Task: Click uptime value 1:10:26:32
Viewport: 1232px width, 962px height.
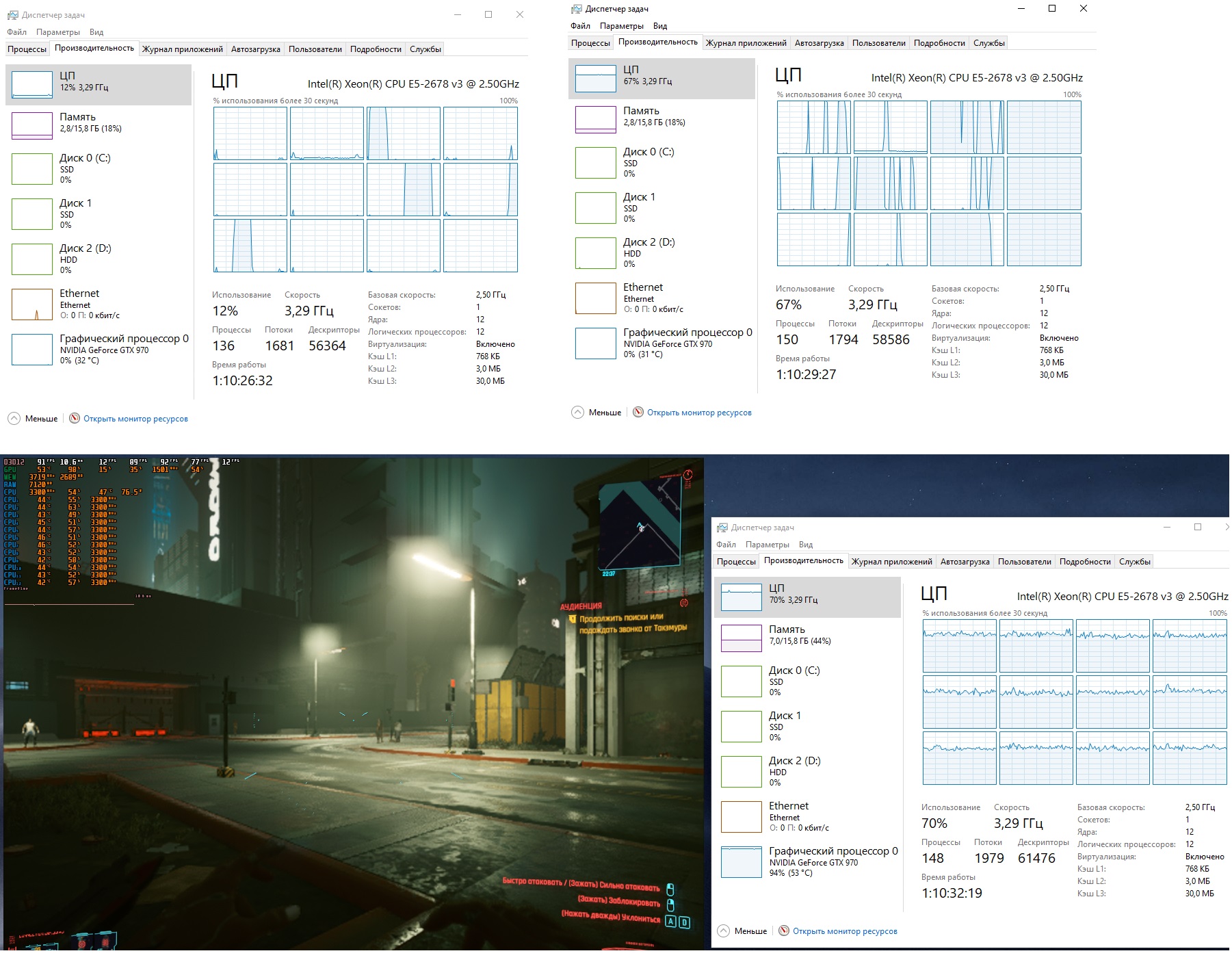Action: 242,381
